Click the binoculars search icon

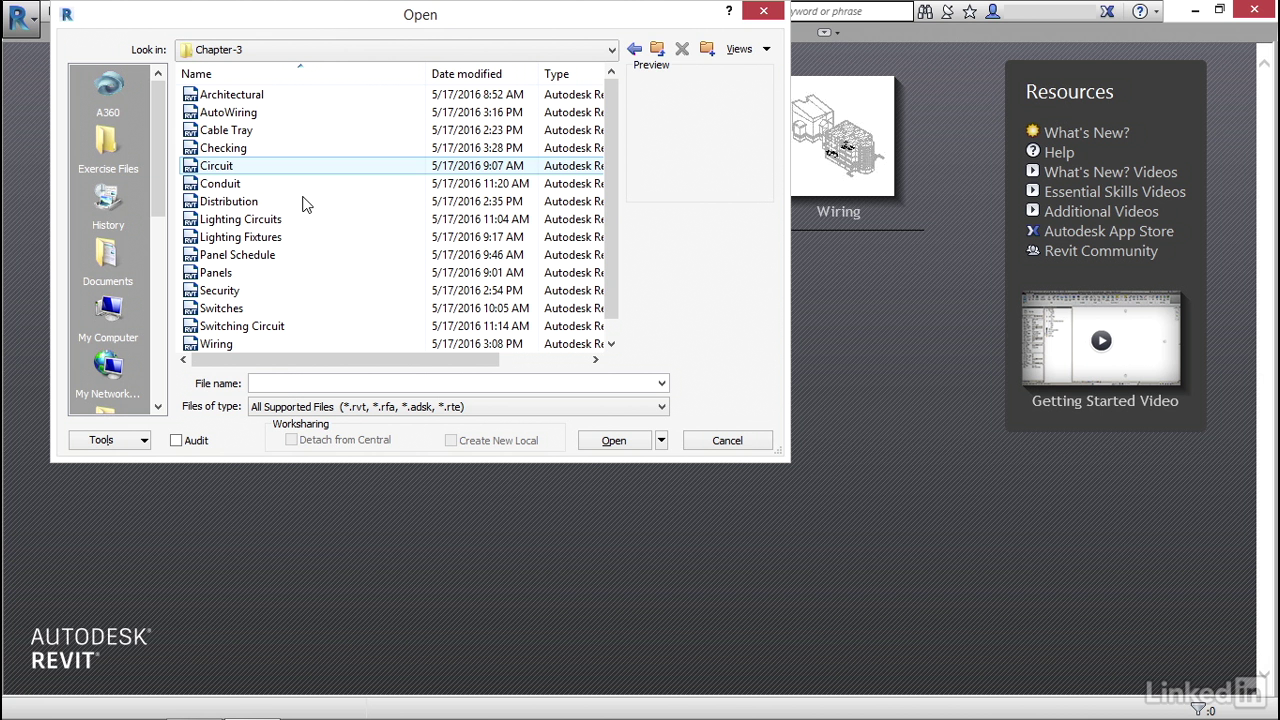pos(925,12)
